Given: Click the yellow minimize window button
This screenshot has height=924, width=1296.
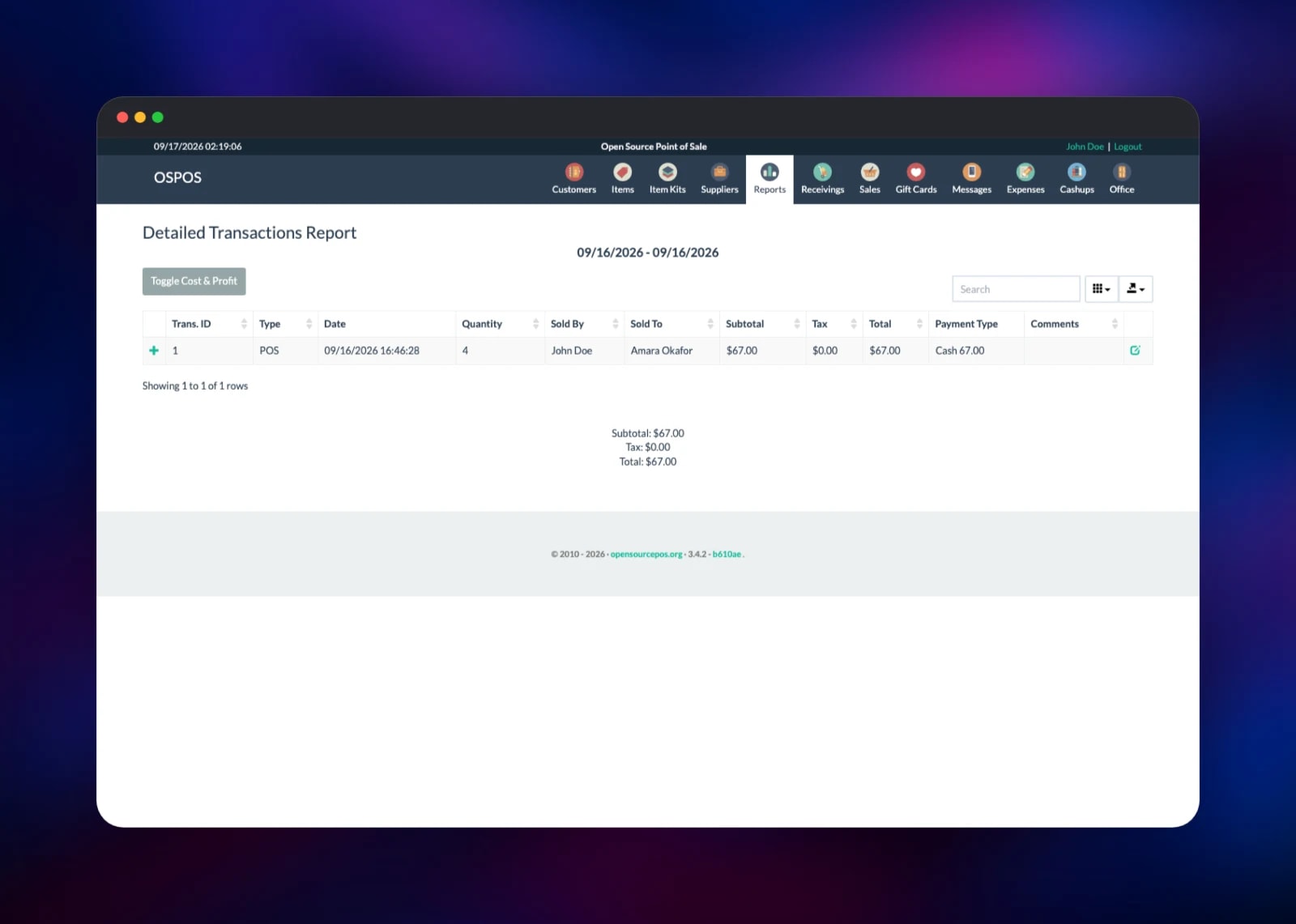Looking at the screenshot, I should (140, 117).
